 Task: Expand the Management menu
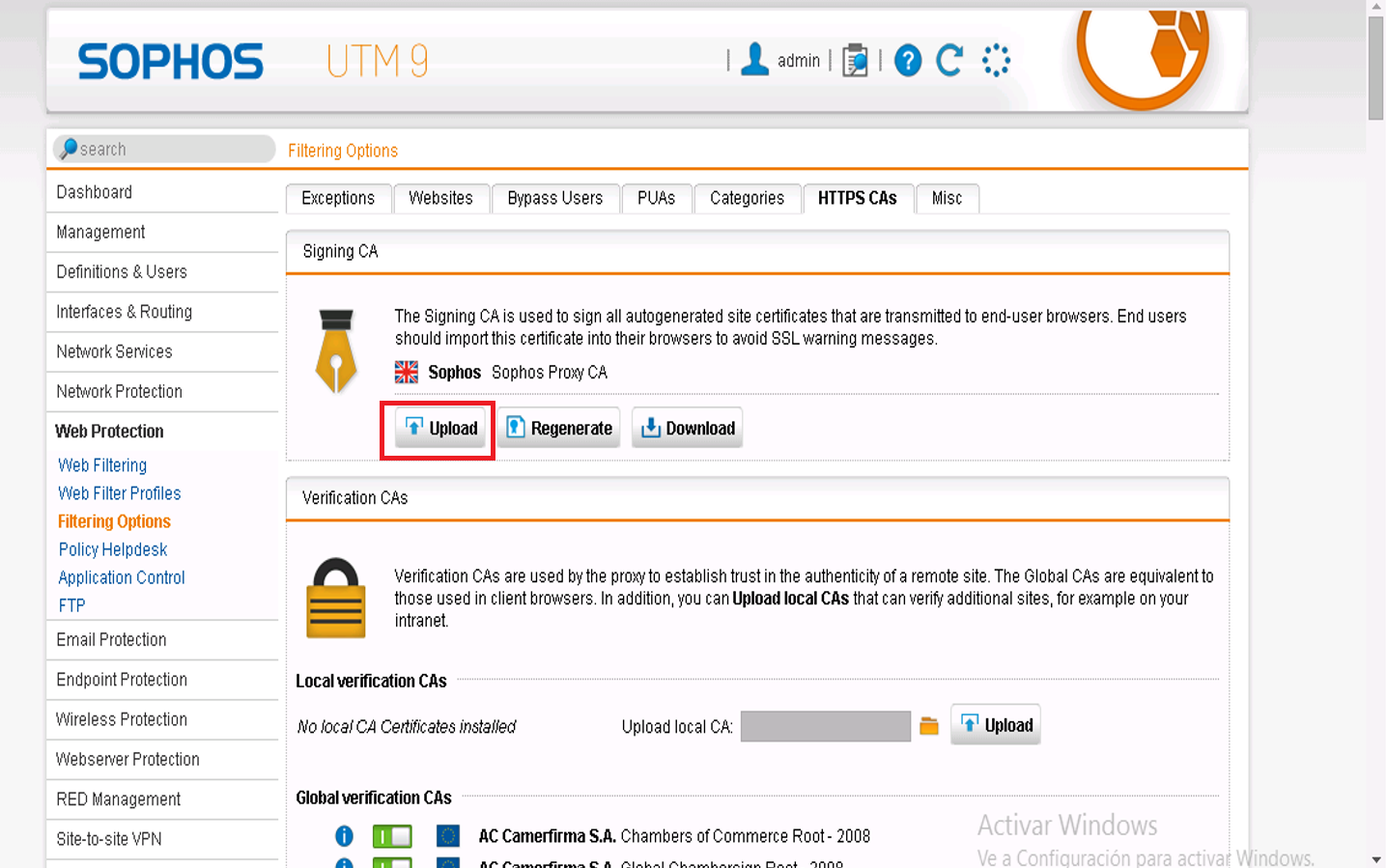tap(162, 232)
